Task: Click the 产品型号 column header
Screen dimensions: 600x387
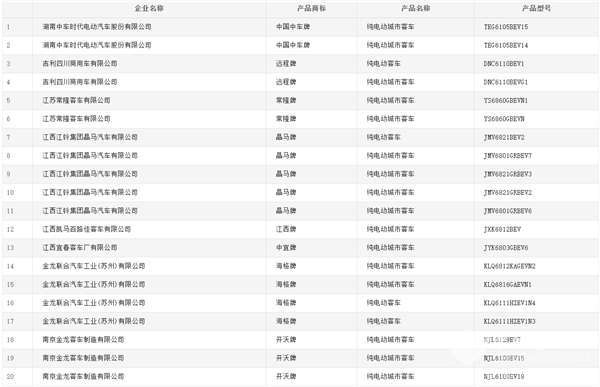Action: (536, 8)
